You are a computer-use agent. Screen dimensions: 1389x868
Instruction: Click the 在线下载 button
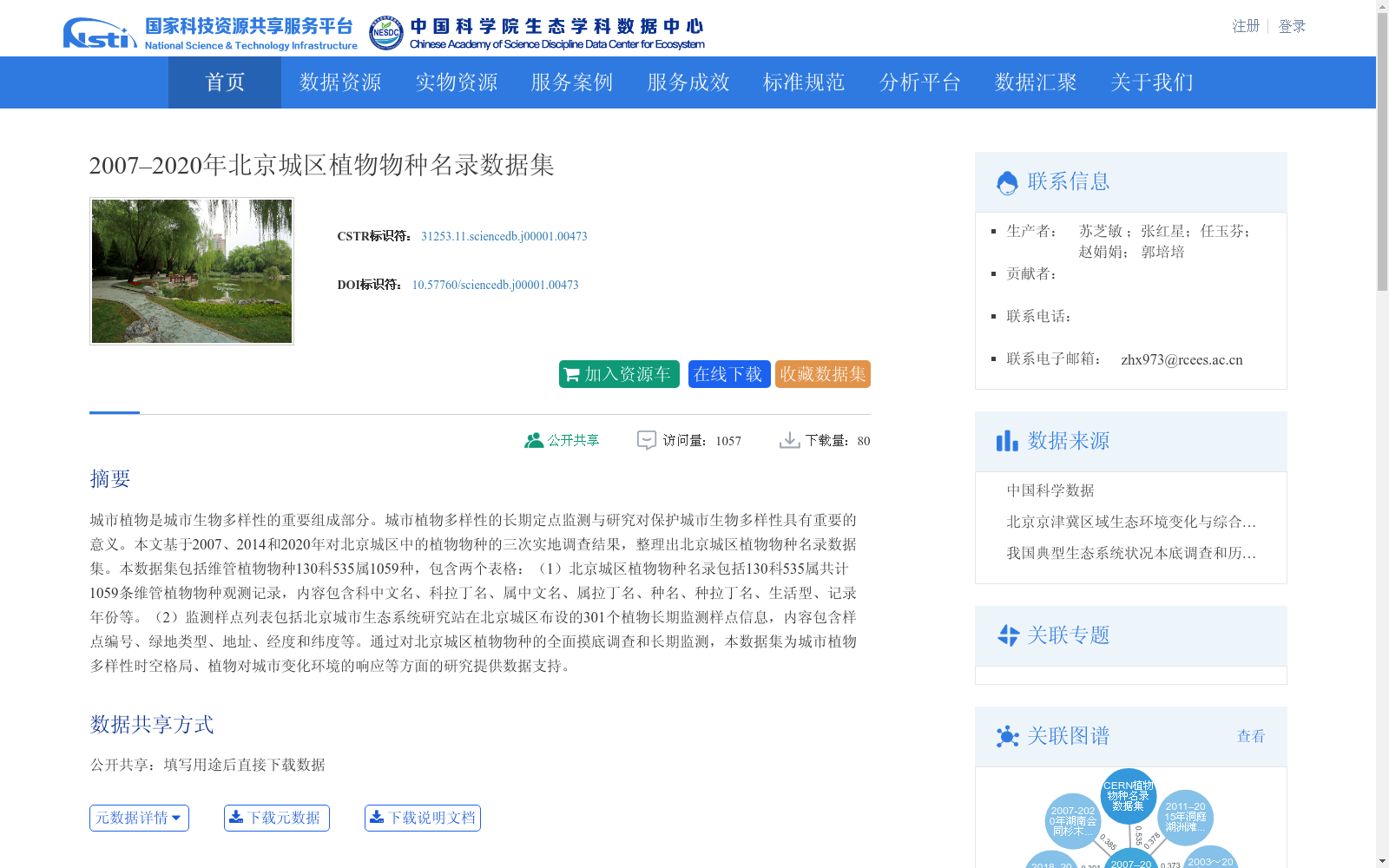pyautogui.click(x=729, y=374)
